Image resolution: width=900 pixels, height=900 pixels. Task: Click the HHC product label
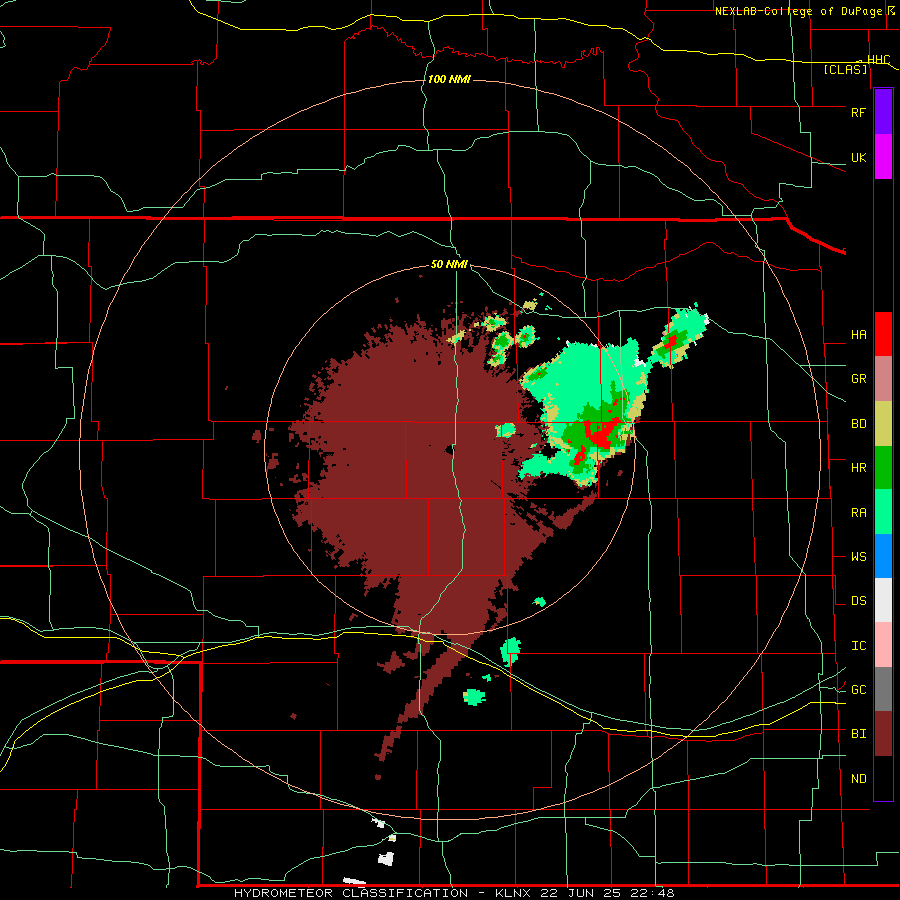coord(878,60)
